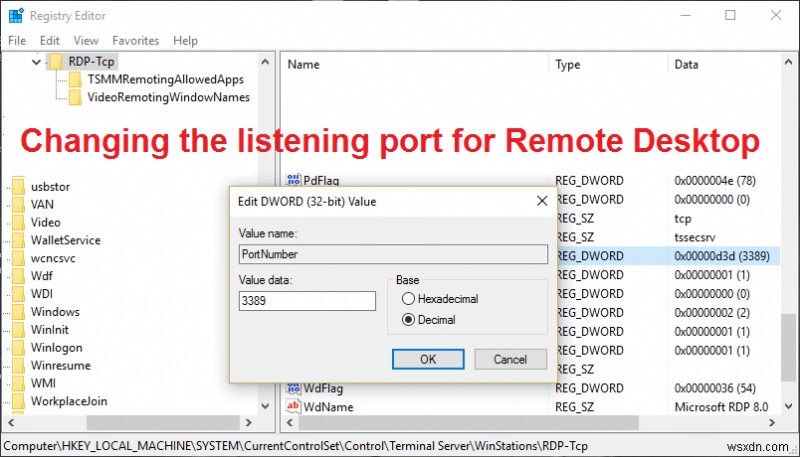Viewport: 800px width, 457px height.
Task: Select the WdName value name
Action: 329,407
